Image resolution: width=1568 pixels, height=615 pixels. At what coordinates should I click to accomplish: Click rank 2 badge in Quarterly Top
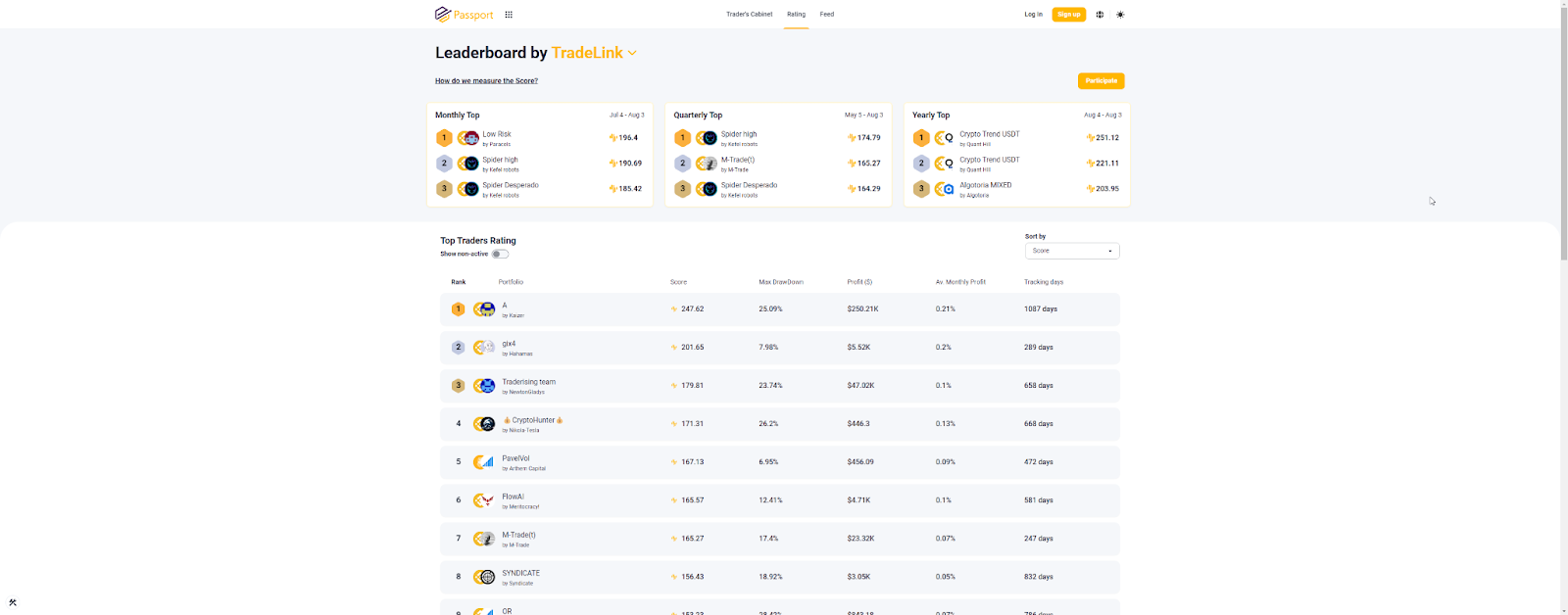click(683, 164)
